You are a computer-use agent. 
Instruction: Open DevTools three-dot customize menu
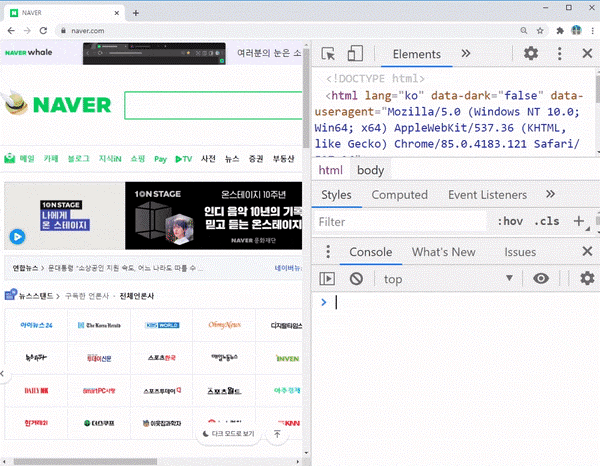coord(559,53)
